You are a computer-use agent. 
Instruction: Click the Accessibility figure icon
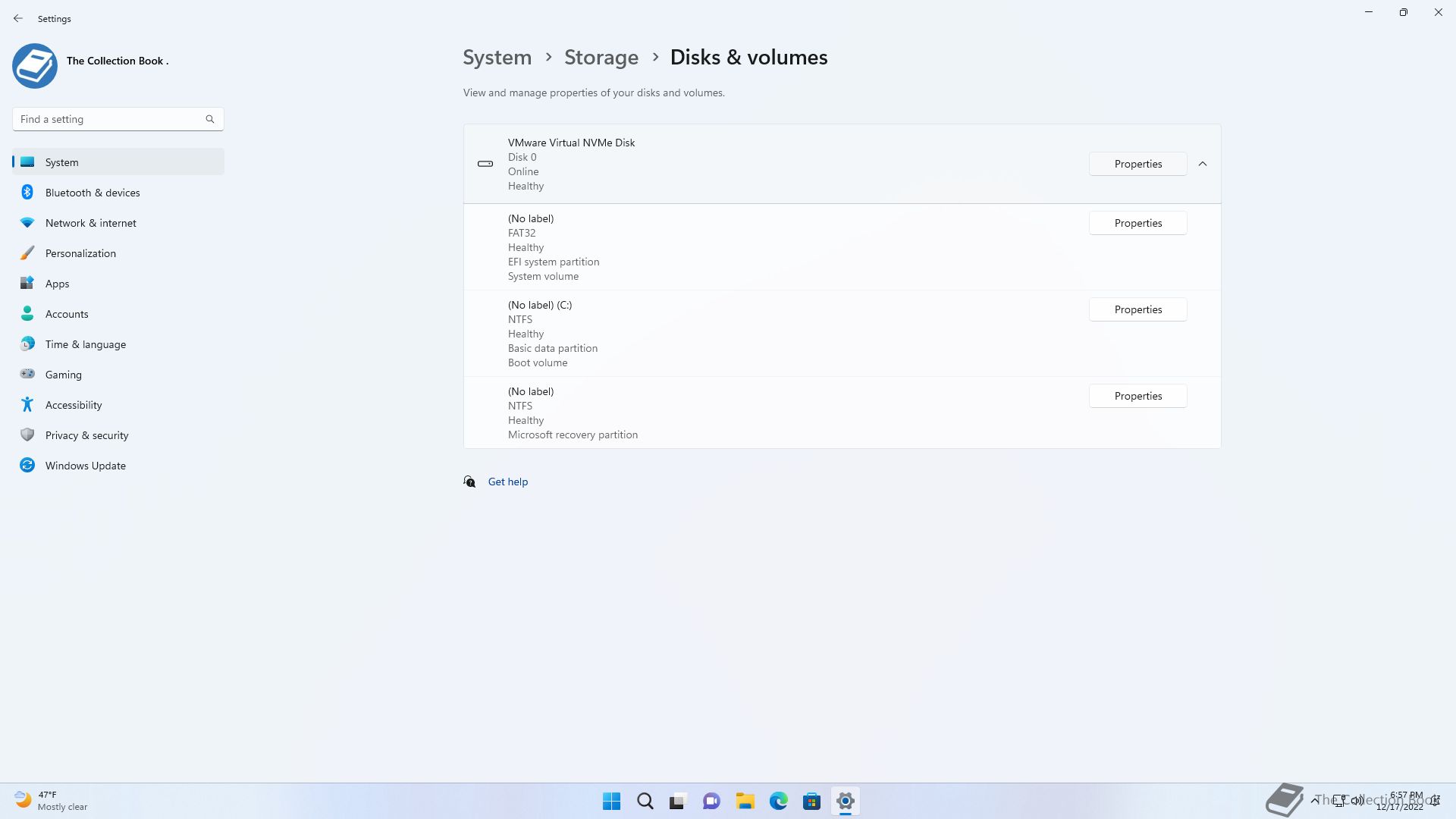click(x=27, y=404)
